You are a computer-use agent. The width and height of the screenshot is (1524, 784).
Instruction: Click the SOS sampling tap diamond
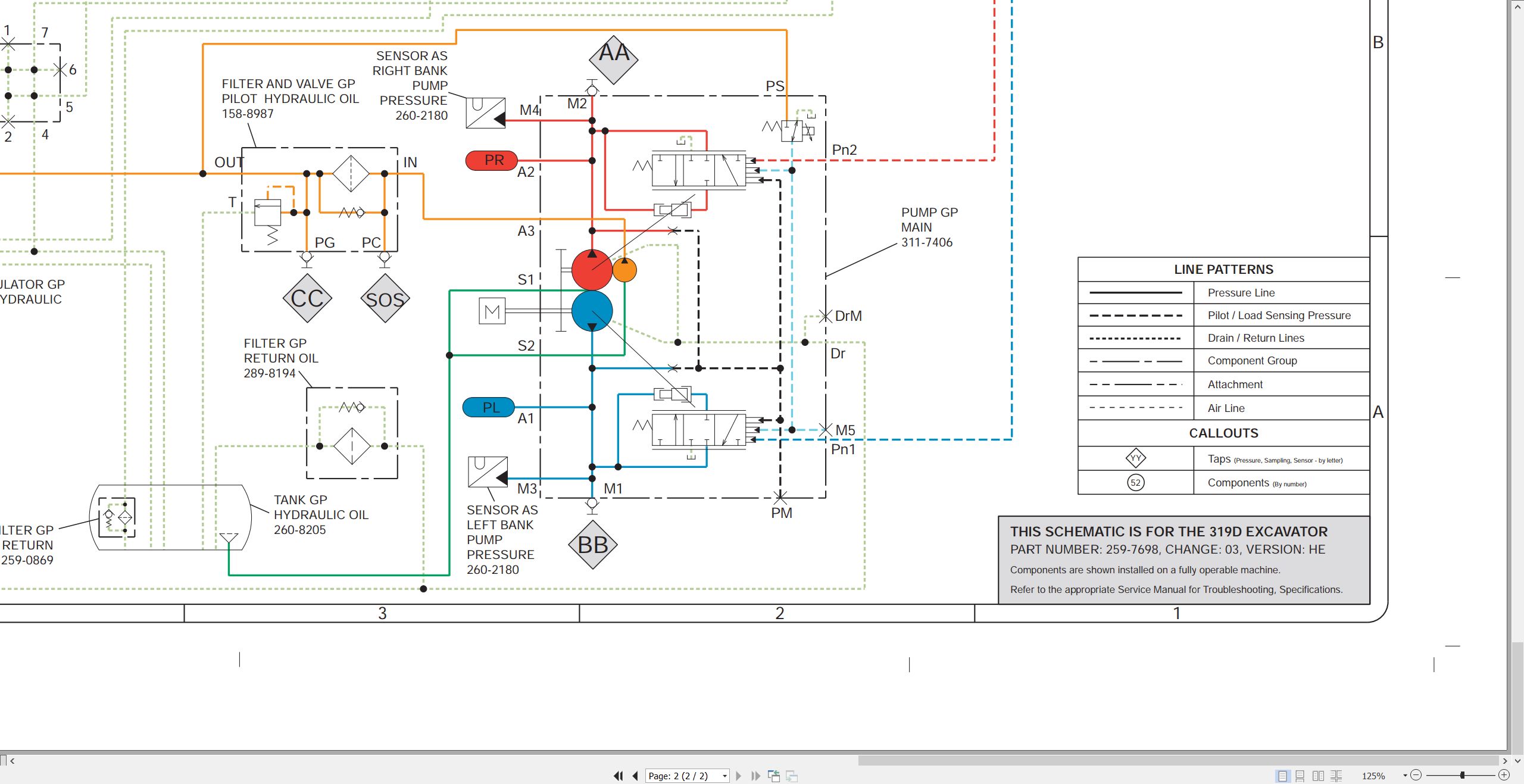pyautogui.click(x=385, y=298)
